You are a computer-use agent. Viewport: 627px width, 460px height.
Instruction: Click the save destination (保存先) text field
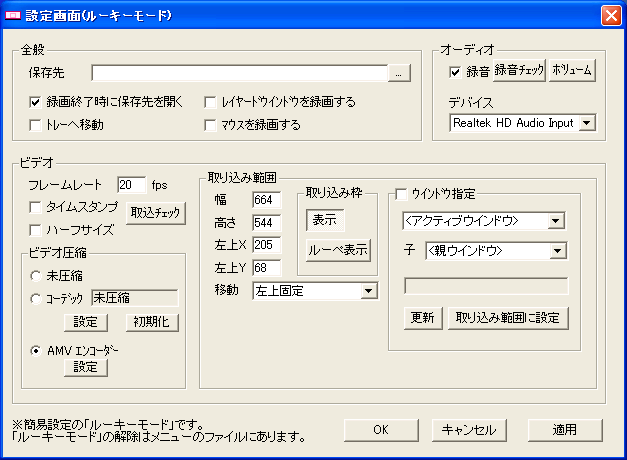[239, 73]
